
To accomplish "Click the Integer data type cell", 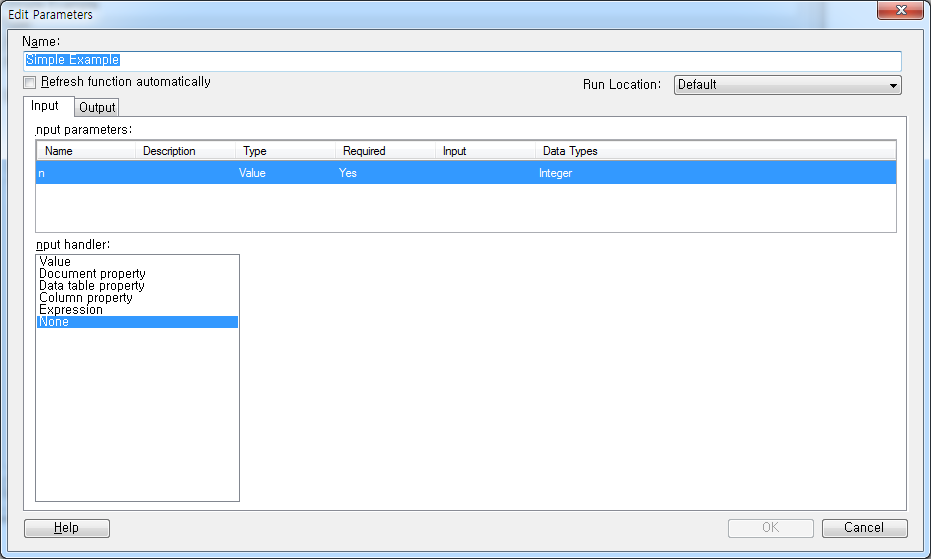I will [x=555, y=173].
